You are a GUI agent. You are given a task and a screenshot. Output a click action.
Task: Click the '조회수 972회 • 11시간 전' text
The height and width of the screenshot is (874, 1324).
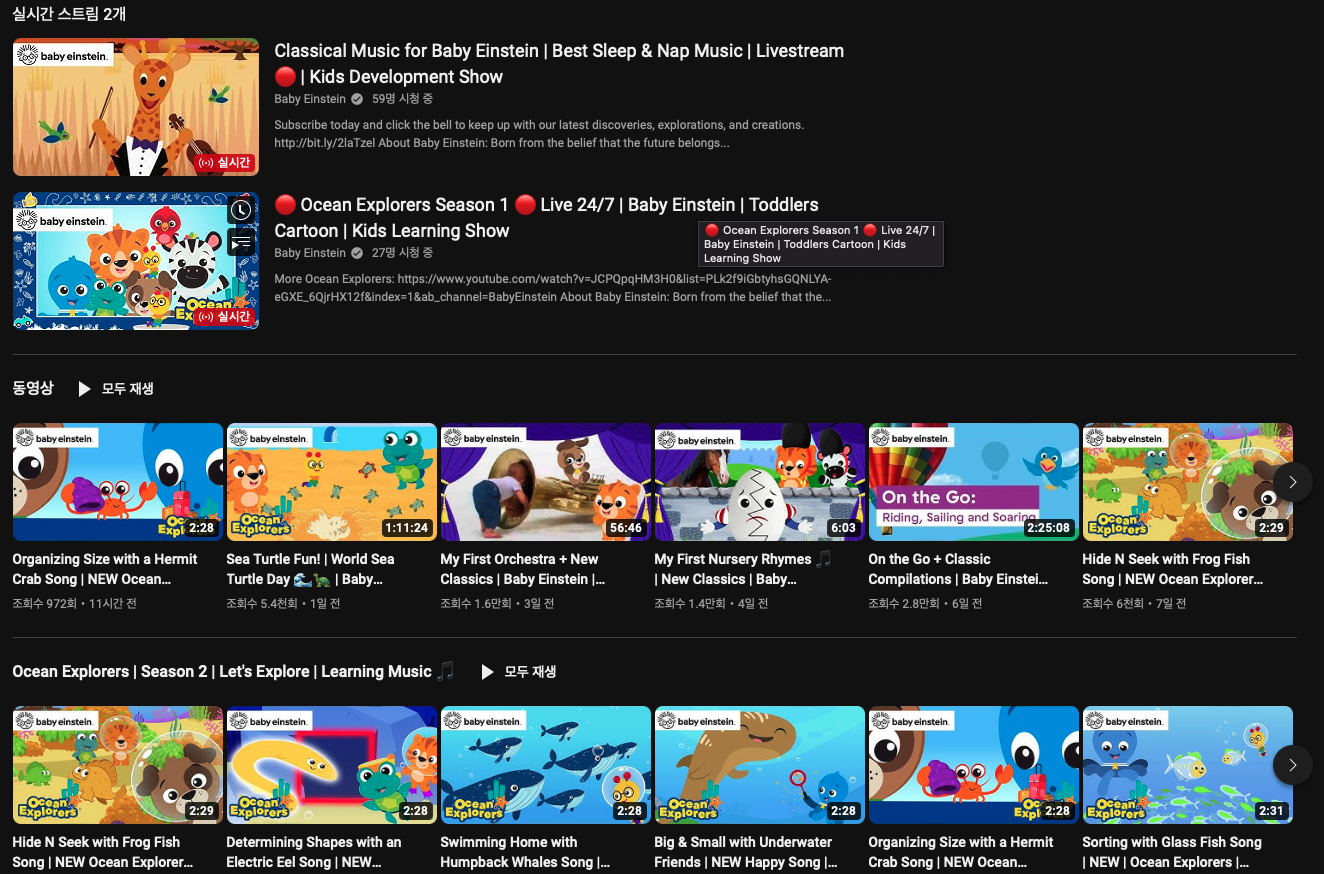(74, 603)
